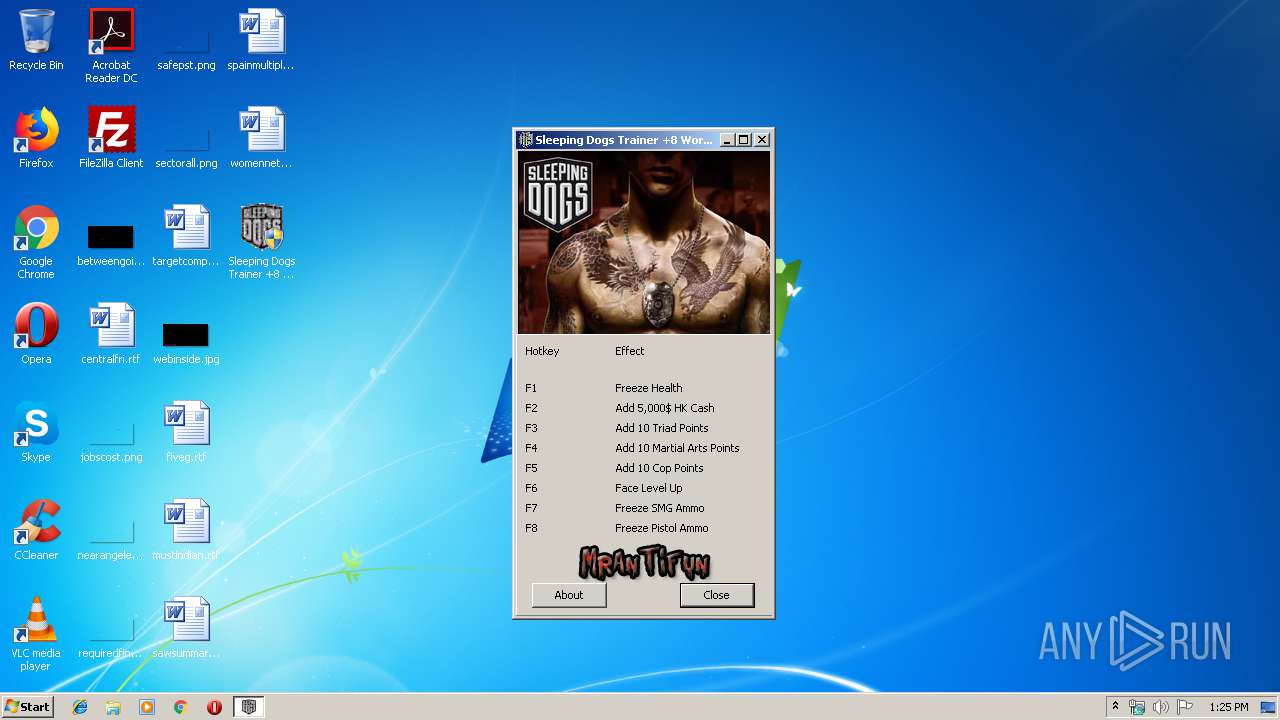Click the About button in trainer

tap(569, 595)
